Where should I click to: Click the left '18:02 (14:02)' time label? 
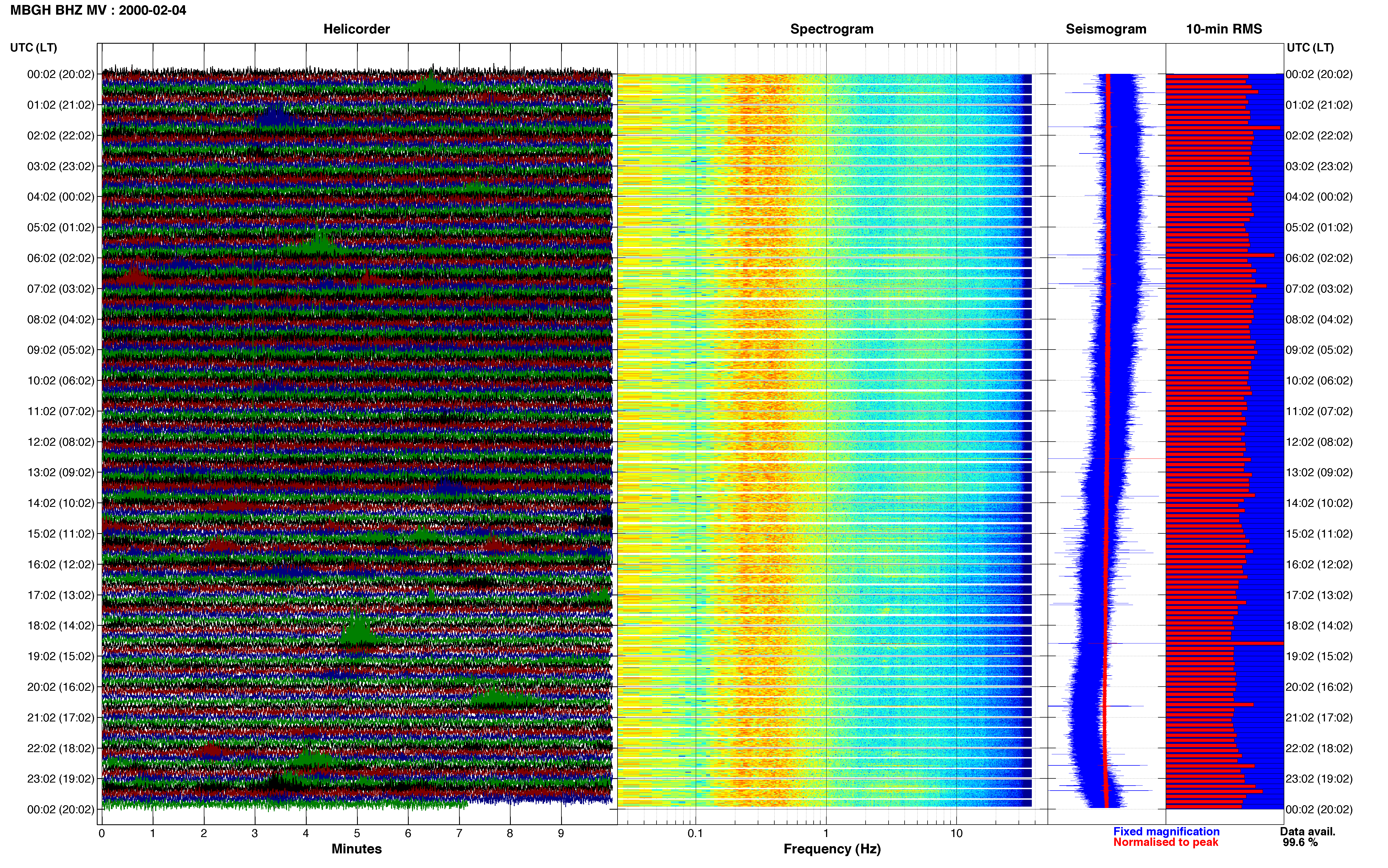(61, 626)
